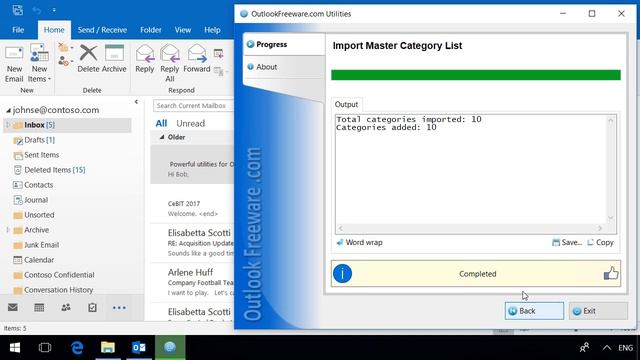Click the Search Current Mailbox field
640x360 pixels.
[193, 106]
